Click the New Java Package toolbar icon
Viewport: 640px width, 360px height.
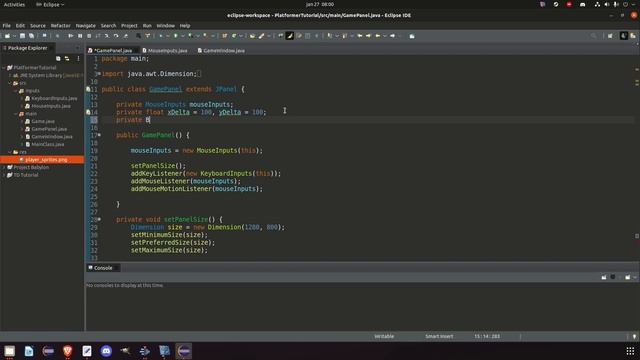(224, 36)
